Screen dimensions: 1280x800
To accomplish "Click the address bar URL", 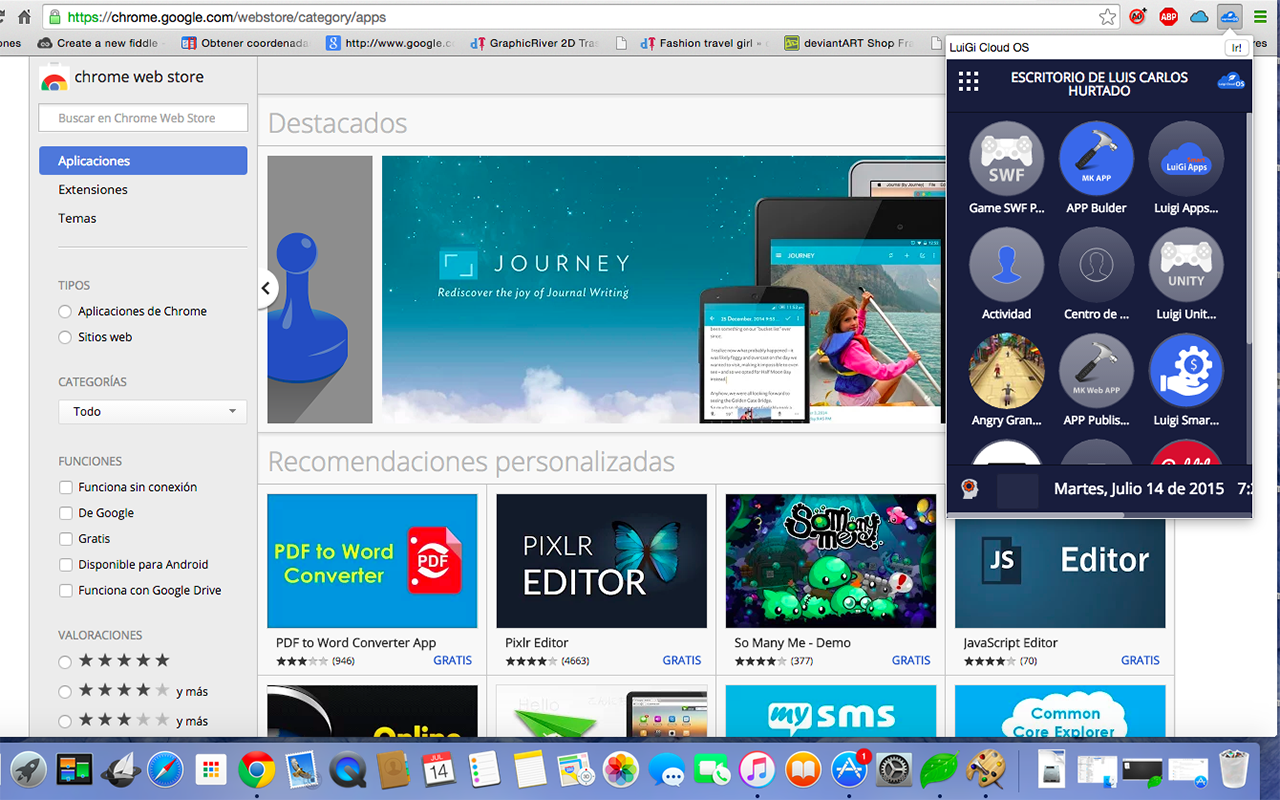I will pos(227,17).
